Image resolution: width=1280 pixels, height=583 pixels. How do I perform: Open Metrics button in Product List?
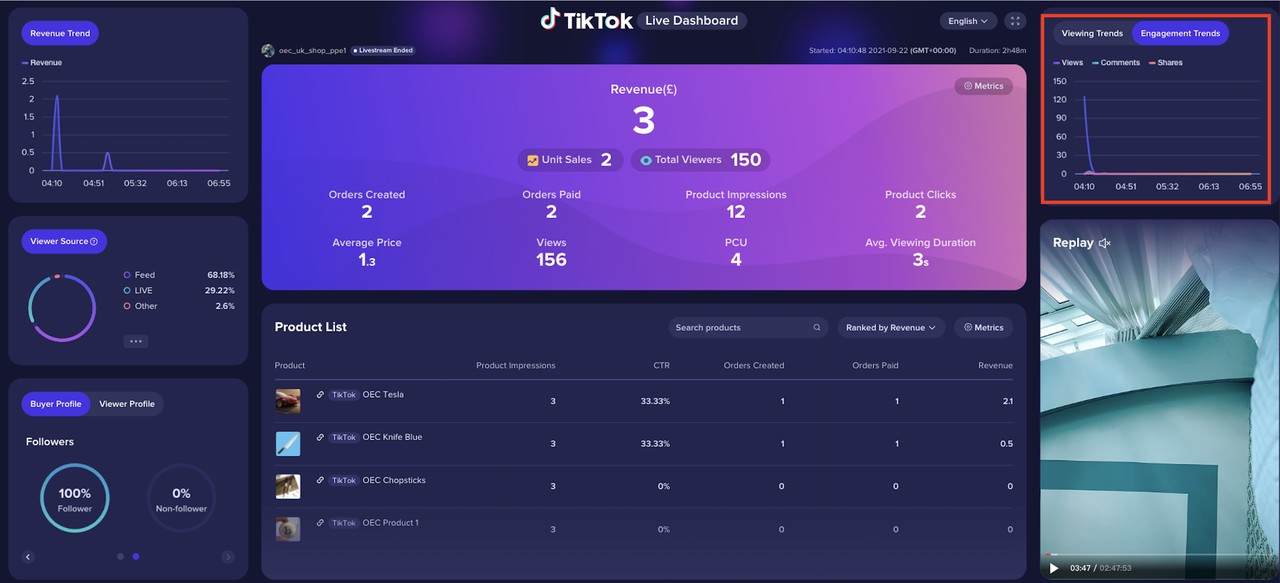point(983,328)
